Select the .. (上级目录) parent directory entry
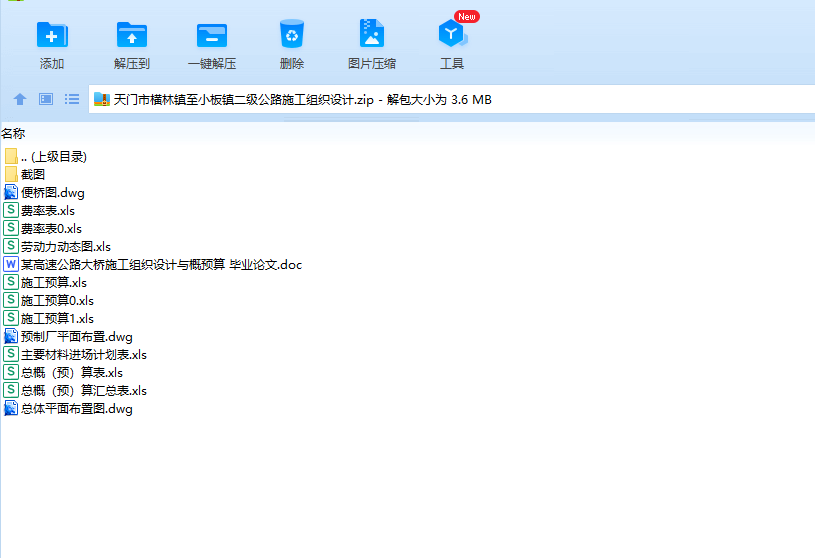This screenshot has height=558, width=815. 54,156
